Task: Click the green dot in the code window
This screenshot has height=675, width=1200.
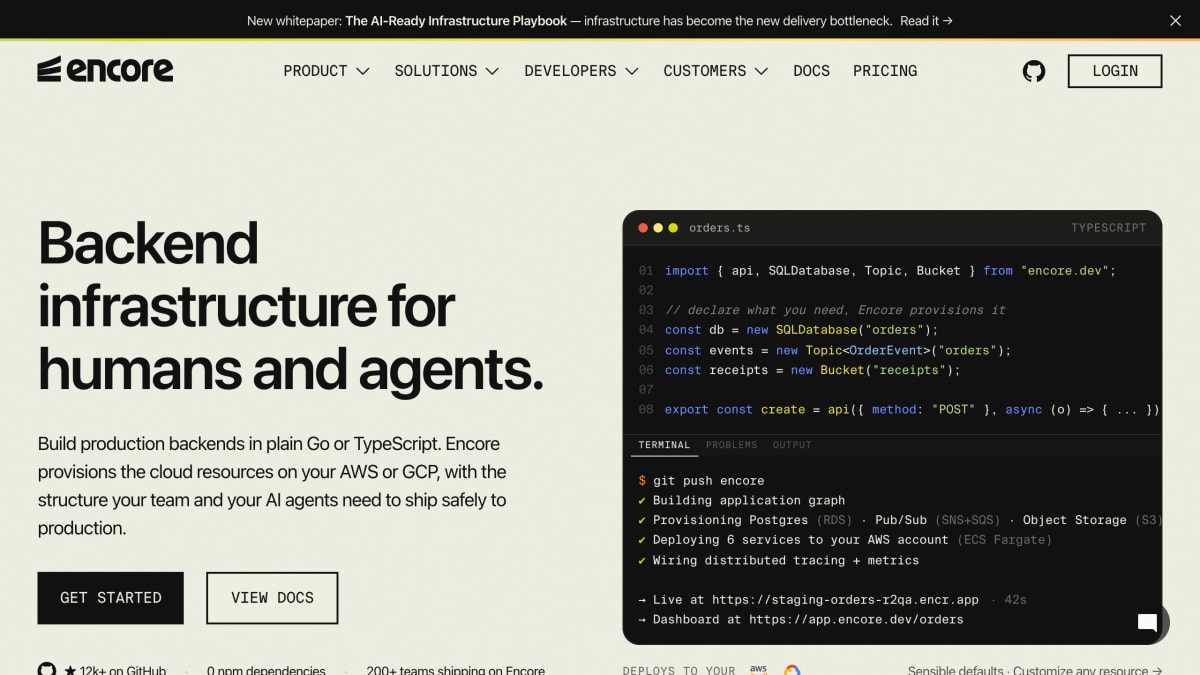Action: [x=673, y=228]
